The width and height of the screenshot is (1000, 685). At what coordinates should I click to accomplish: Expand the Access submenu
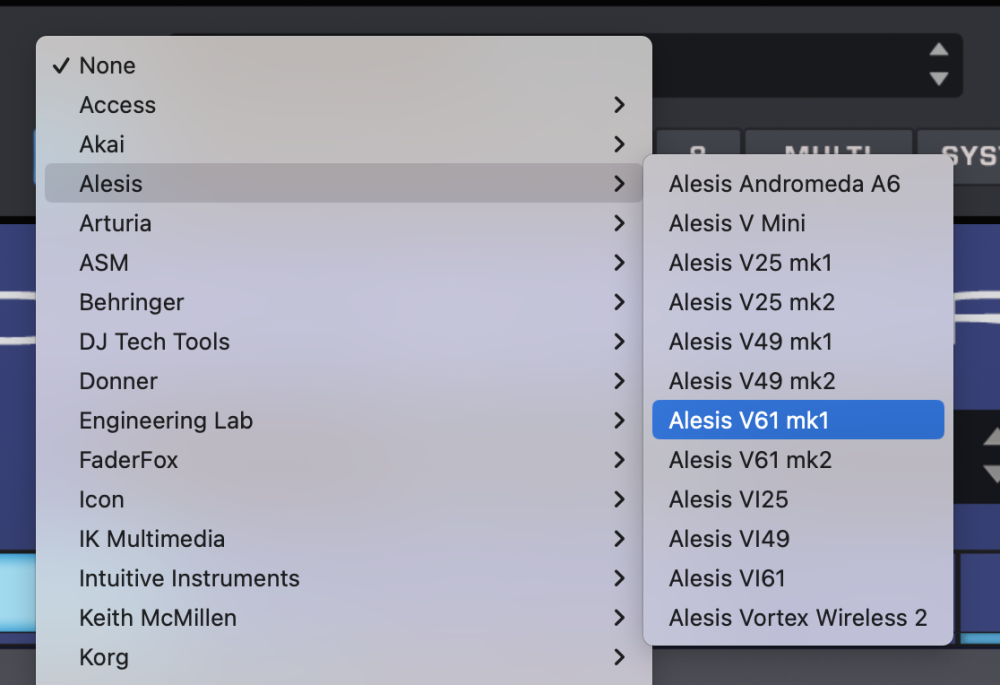click(x=118, y=105)
